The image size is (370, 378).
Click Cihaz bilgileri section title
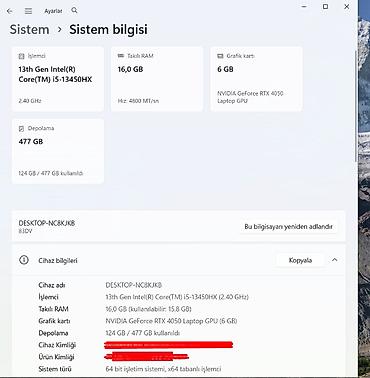[x=58, y=260]
